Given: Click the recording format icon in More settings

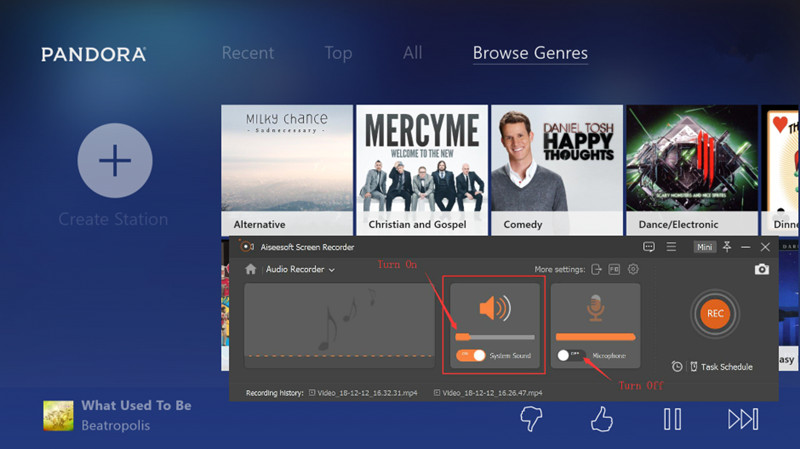Looking at the screenshot, I should coord(614,269).
